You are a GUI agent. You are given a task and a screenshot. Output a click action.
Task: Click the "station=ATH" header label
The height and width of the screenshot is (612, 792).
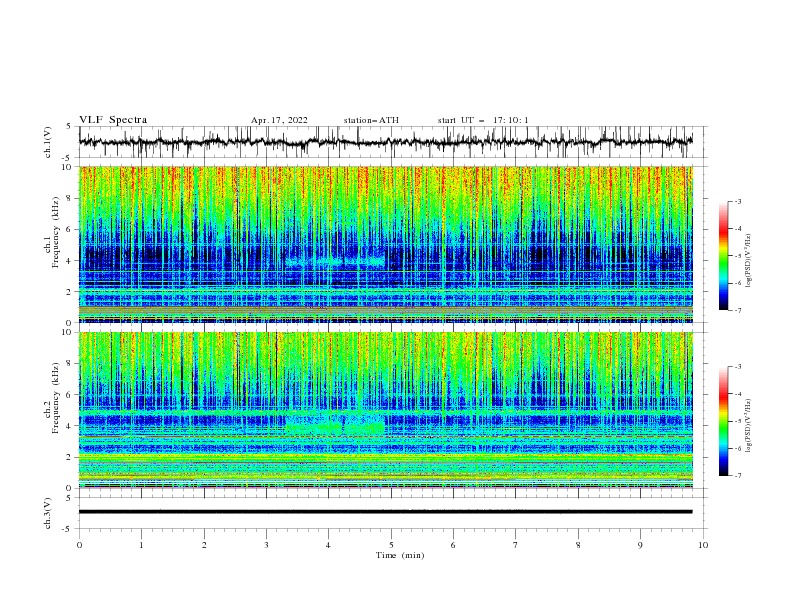tap(371, 120)
